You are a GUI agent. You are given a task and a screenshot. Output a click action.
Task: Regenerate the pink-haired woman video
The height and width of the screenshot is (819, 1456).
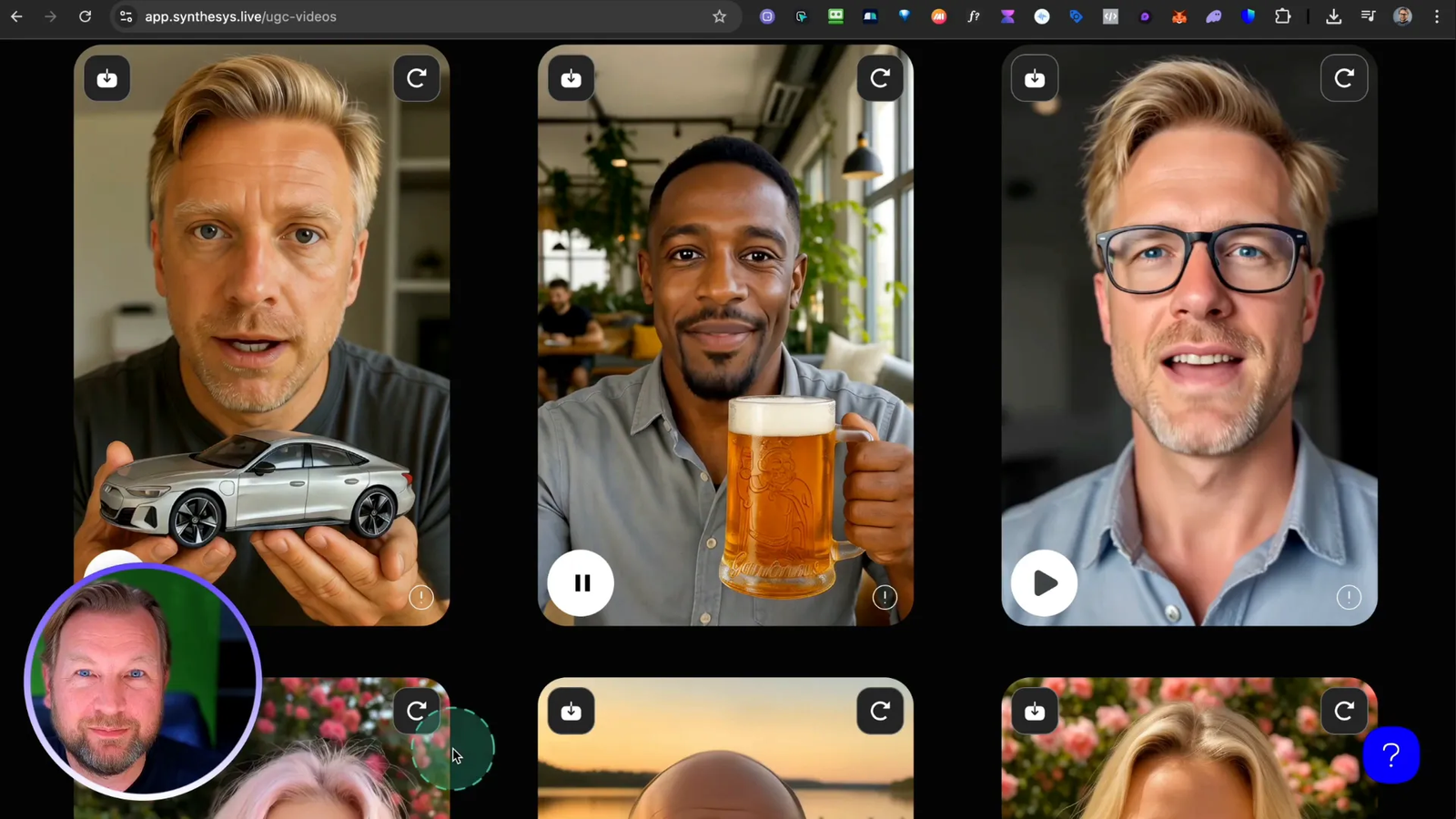click(x=417, y=711)
